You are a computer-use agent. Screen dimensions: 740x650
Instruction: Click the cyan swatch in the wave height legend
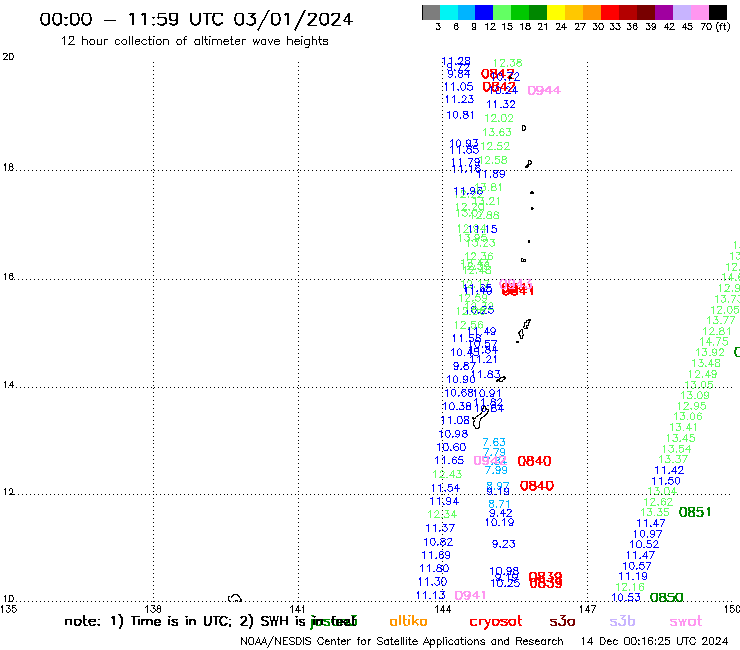pos(448,12)
